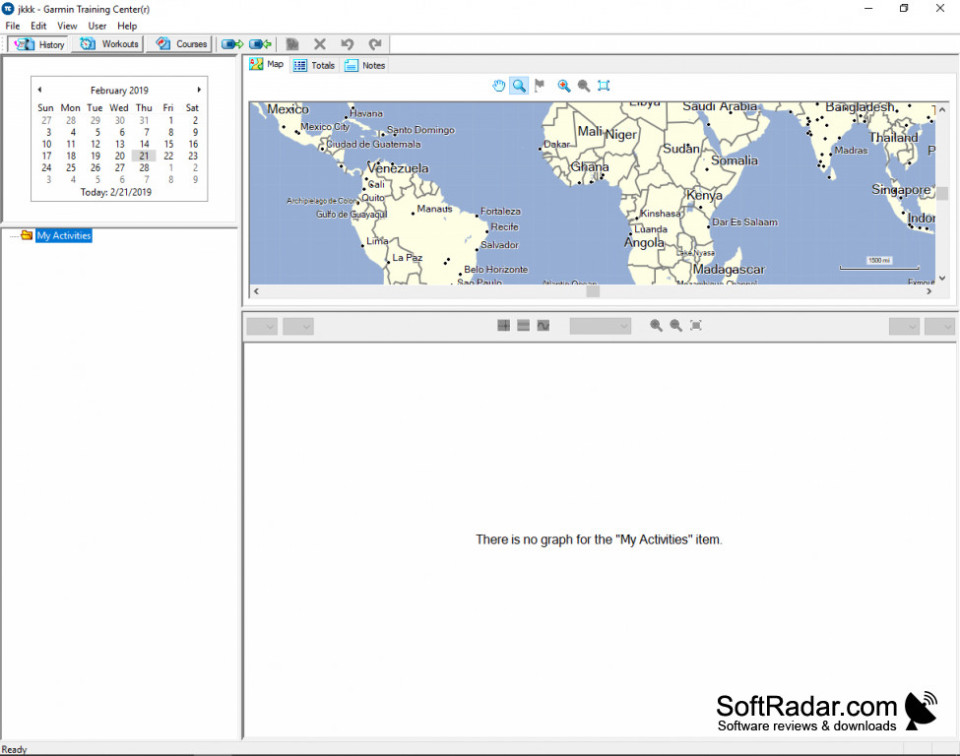This screenshot has width=960, height=756.
Task: Open the wide dropdown in graph toolbar center
Action: coord(600,326)
